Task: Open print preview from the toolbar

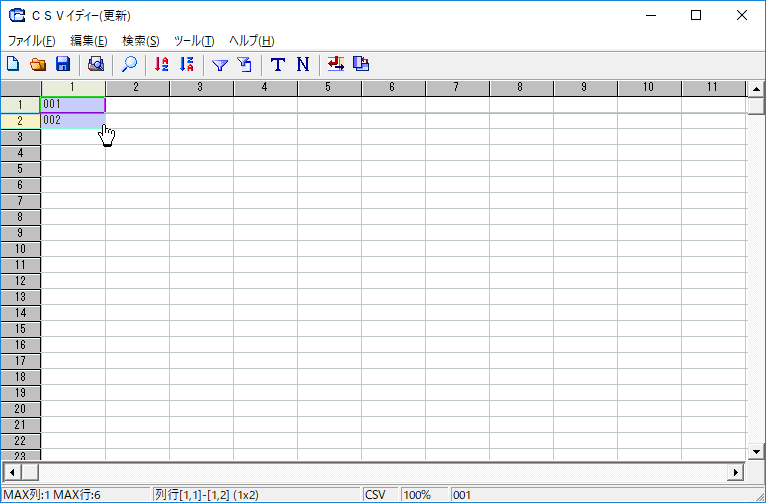Action: pyautogui.click(x=96, y=64)
